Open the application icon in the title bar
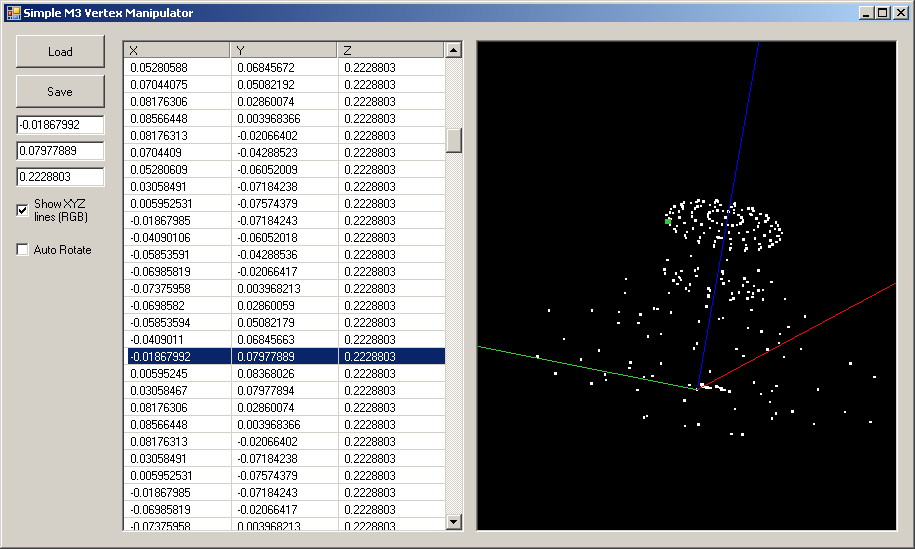This screenshot has height=549, width=915. pyautogui.click(x=13, y=13)
